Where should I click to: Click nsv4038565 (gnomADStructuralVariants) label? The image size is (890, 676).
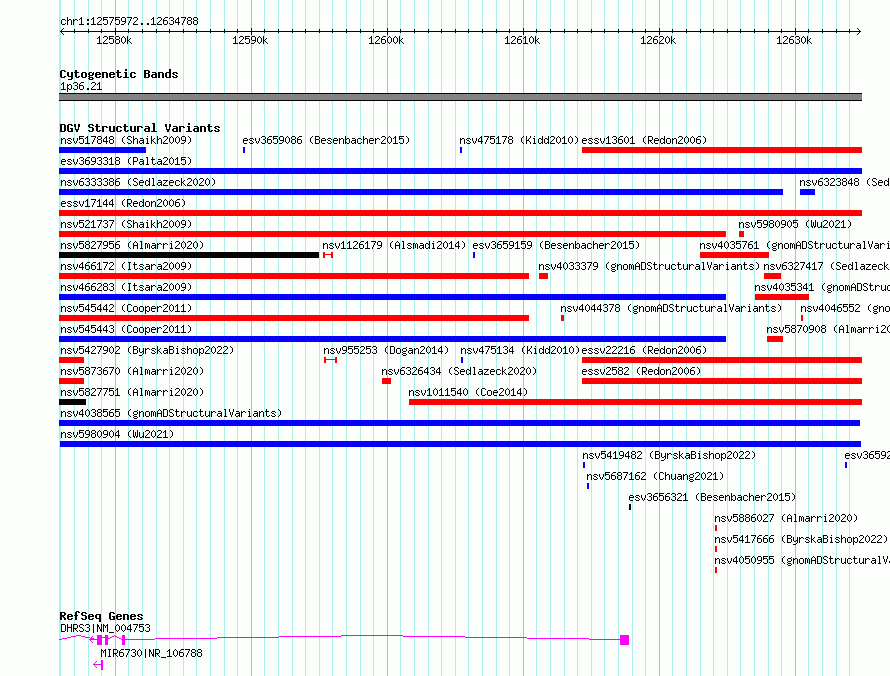click(171, 413)
